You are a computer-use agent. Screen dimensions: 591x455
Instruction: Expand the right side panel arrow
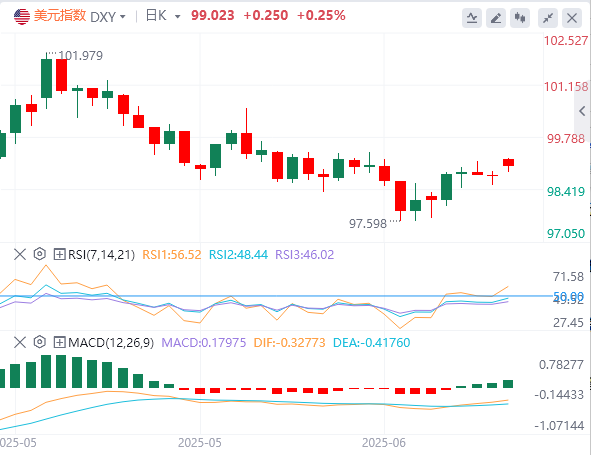[582, 111]
